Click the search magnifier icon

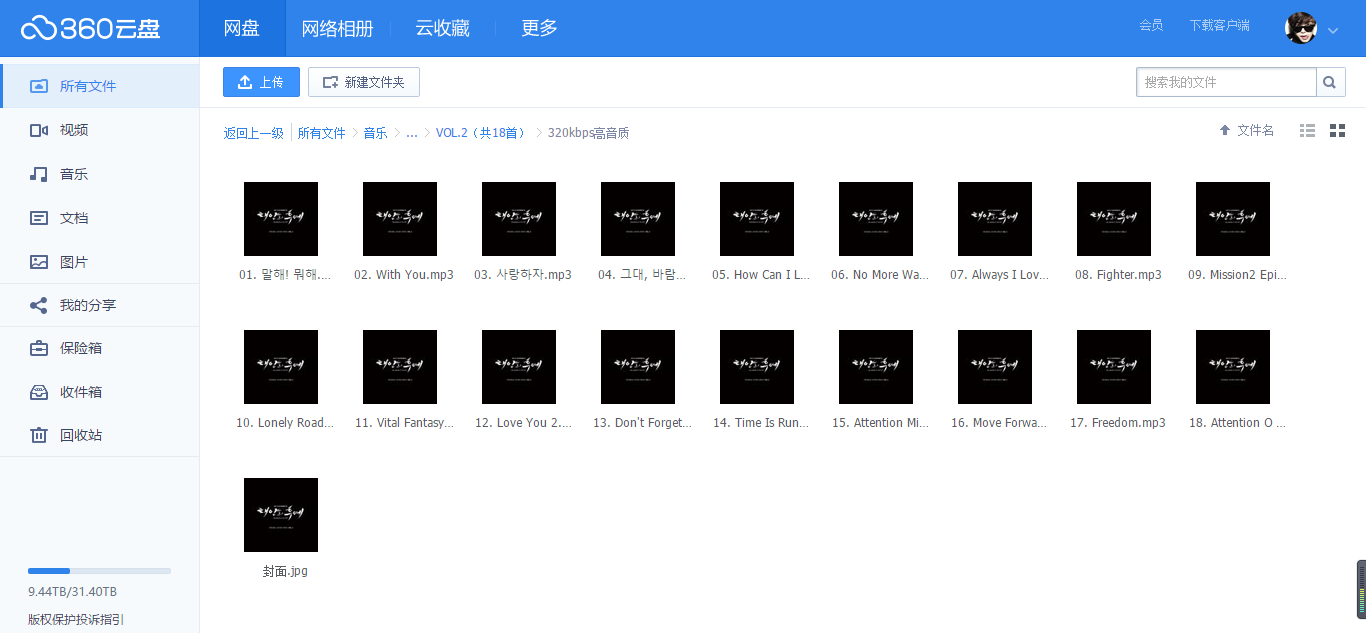click(x=1330, y=82)
